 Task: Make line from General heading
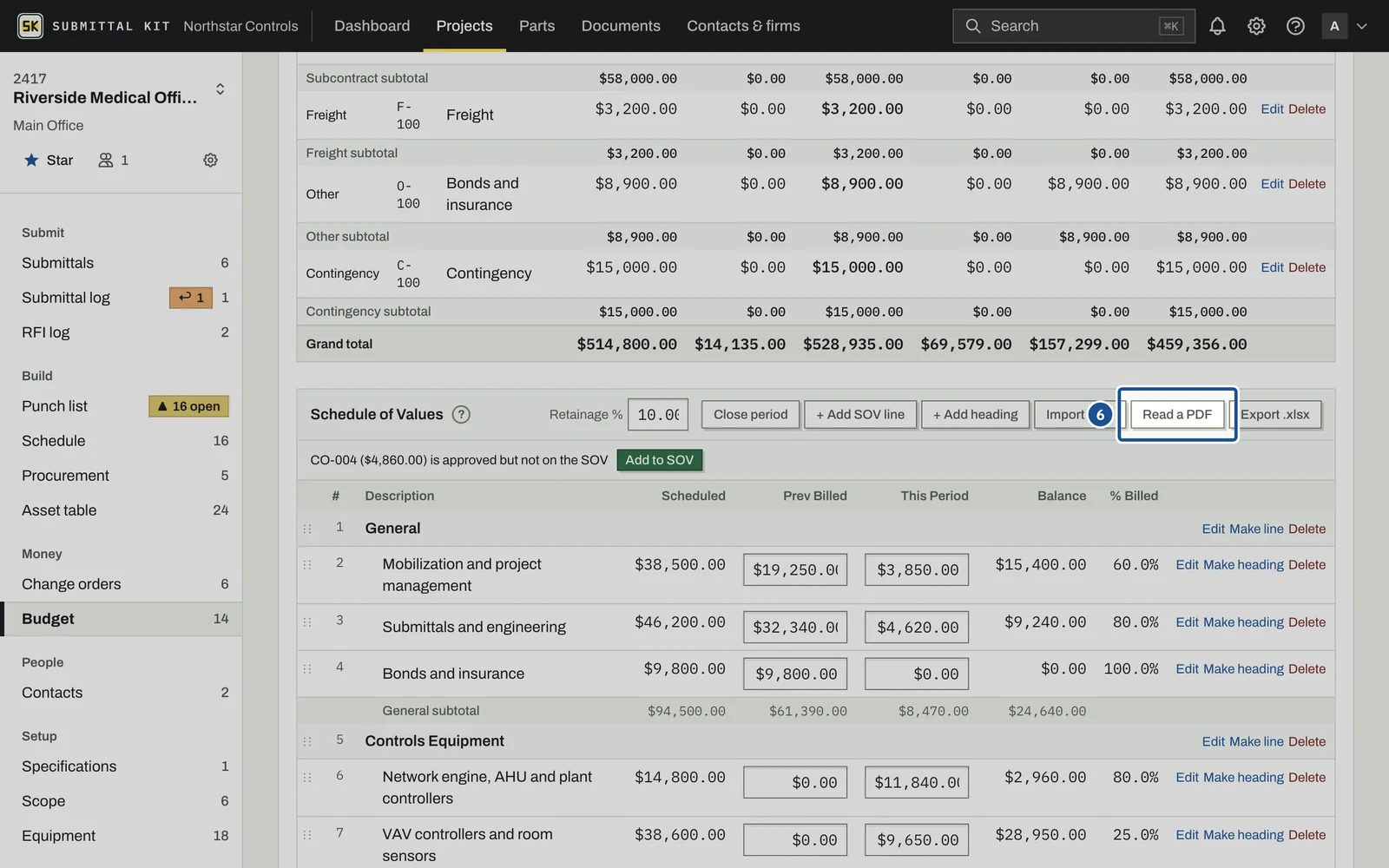tap(1256, 529)
